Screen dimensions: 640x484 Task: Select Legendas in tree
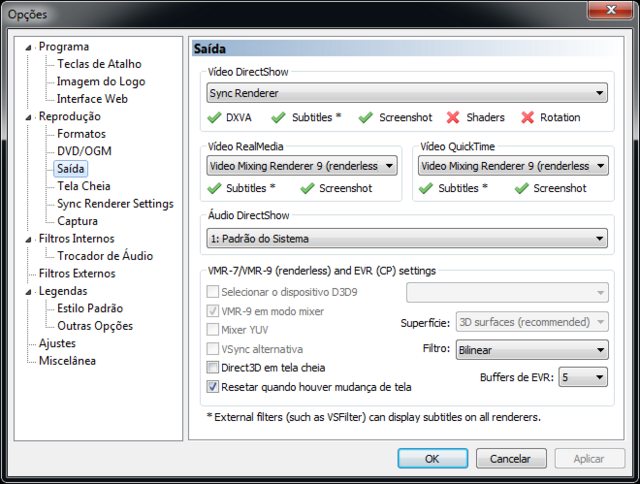pos(63,291)
